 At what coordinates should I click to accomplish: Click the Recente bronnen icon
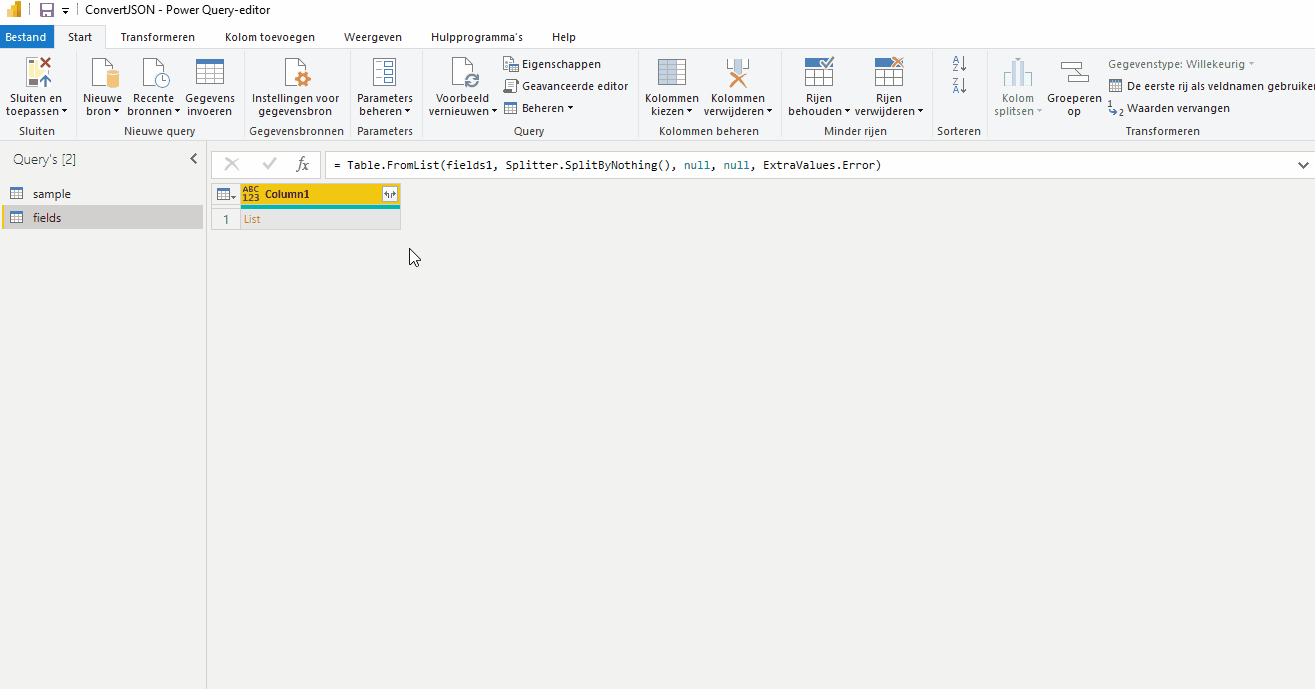click(155, 73)
